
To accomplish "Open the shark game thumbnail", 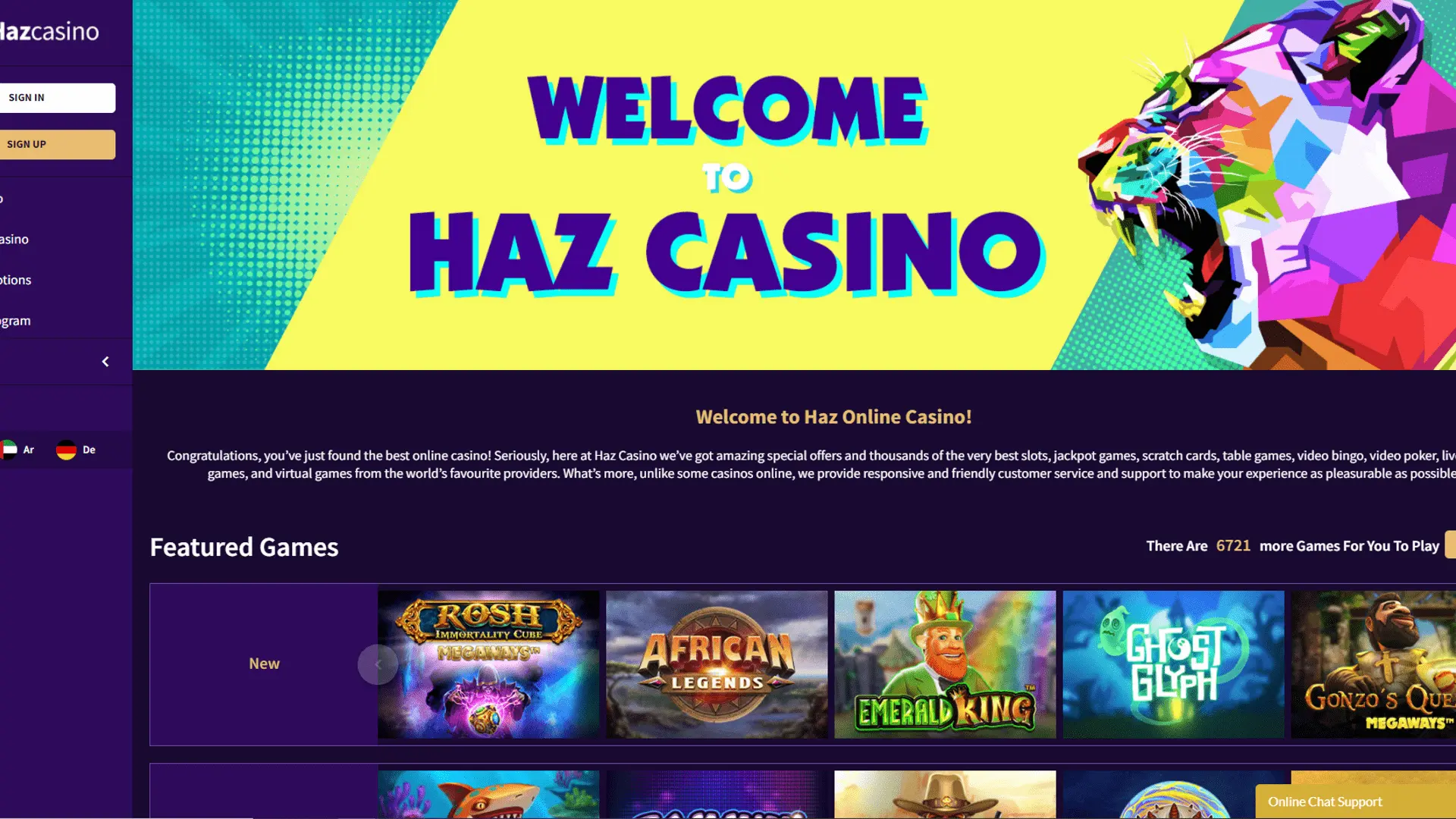I will coord(488,794).
